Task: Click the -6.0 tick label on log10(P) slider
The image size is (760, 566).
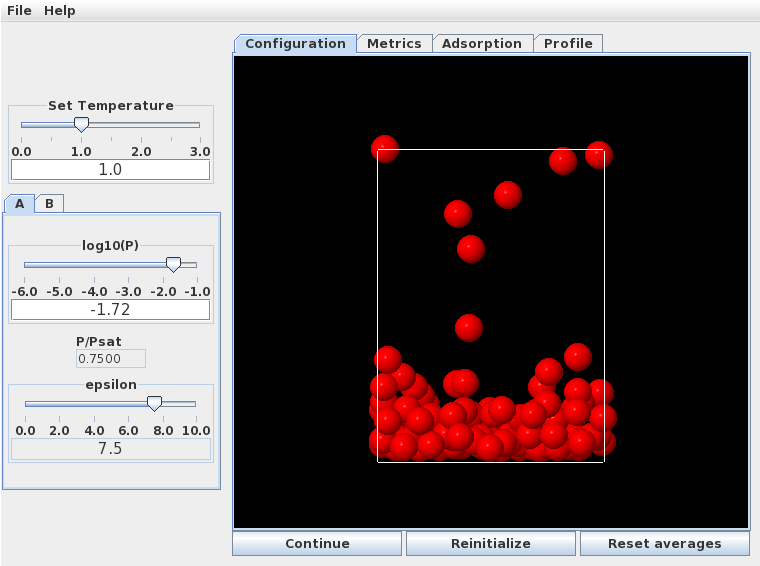Action: coord(24,292)
